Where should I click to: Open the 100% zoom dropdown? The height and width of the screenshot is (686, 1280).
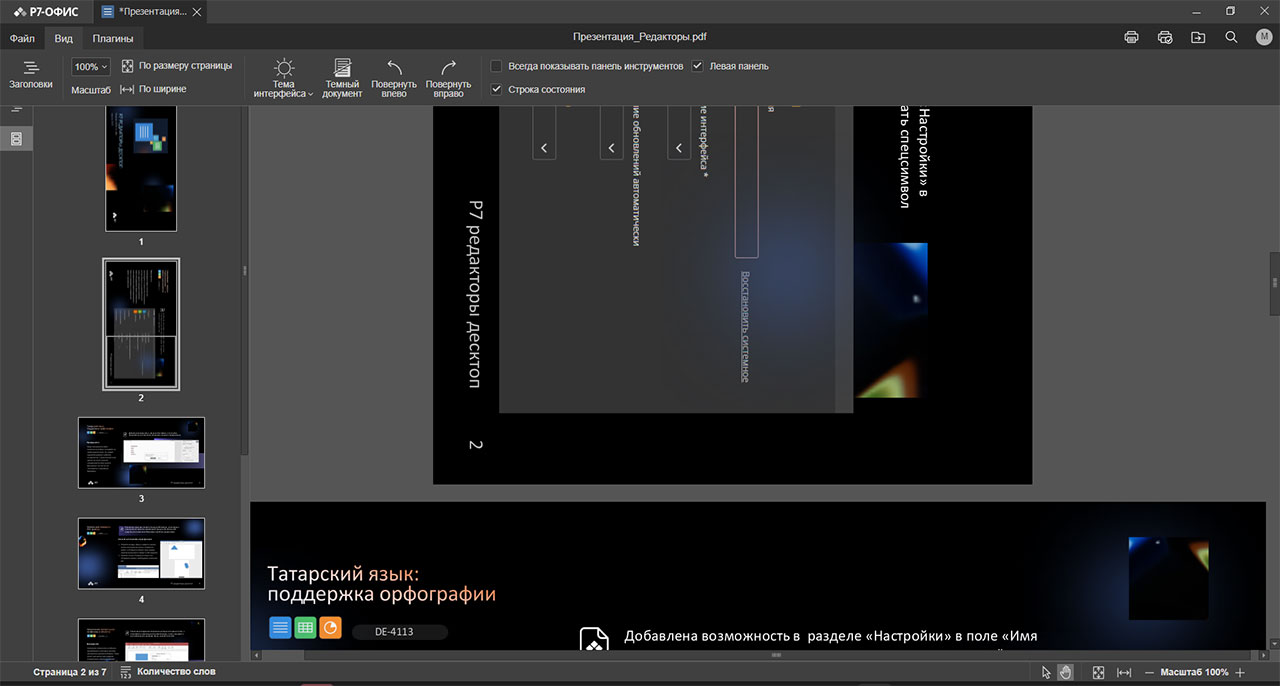tap(91, 67)
